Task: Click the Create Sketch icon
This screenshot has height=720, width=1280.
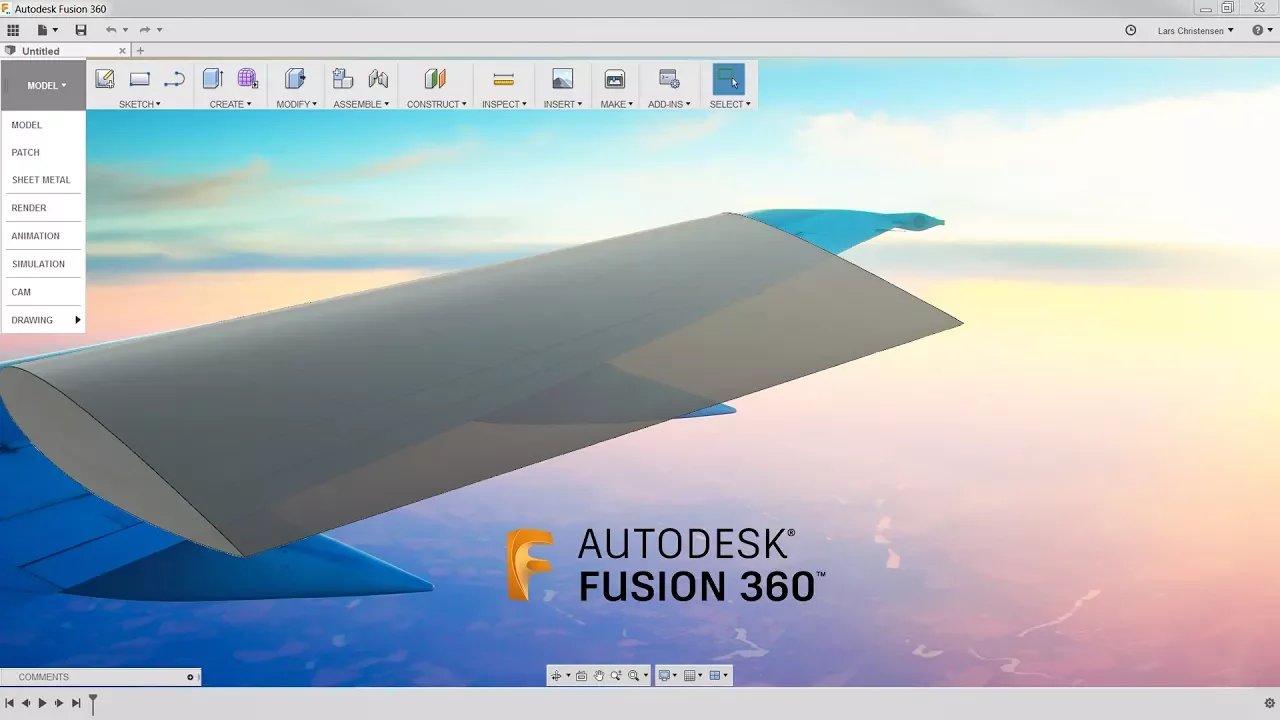Action: (x=104, y=79)
